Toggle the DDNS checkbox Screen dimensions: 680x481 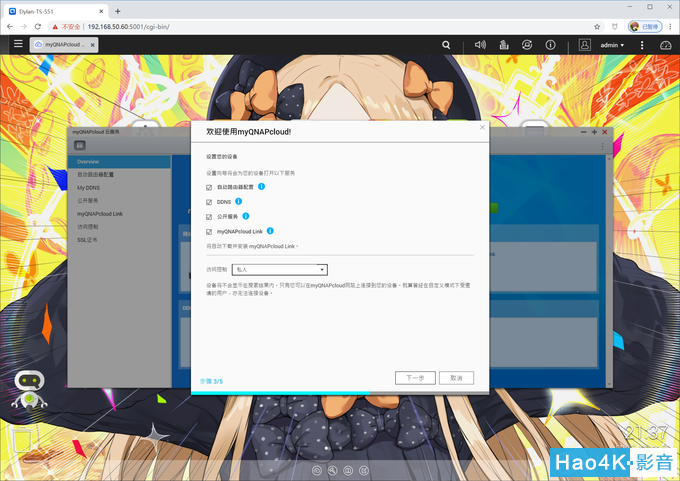pyautogui.click(x=209, y=202)
